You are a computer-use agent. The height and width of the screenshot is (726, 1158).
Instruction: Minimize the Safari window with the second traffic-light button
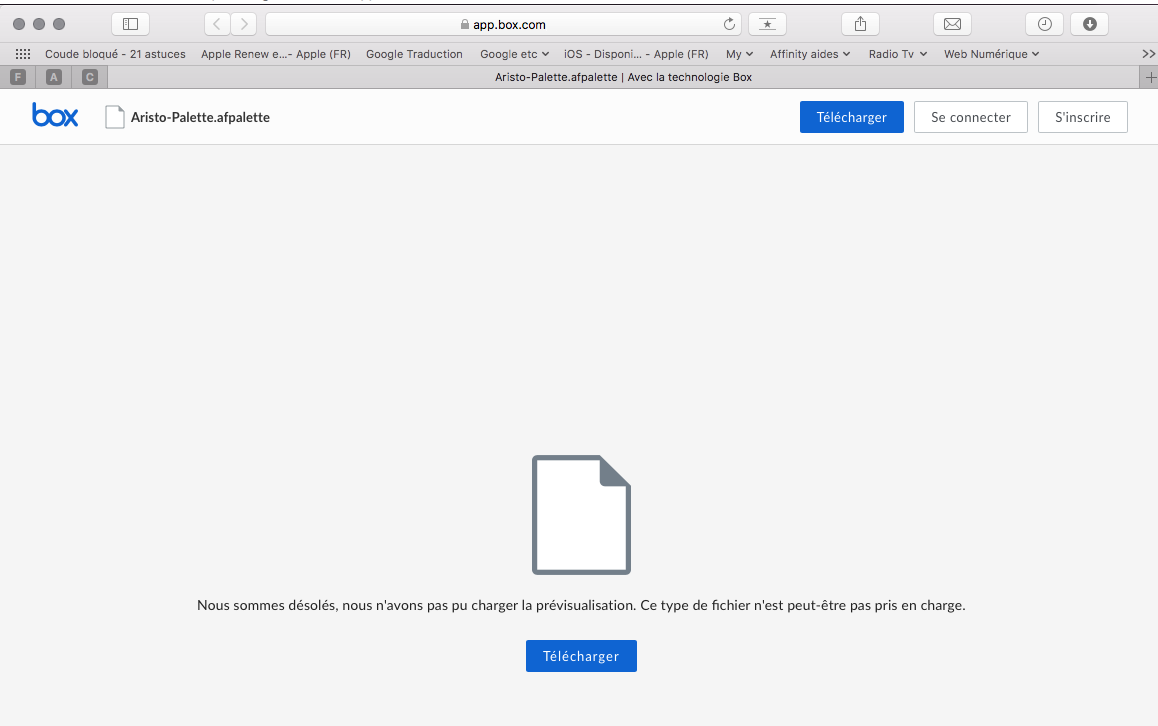[x=39, y=24]
